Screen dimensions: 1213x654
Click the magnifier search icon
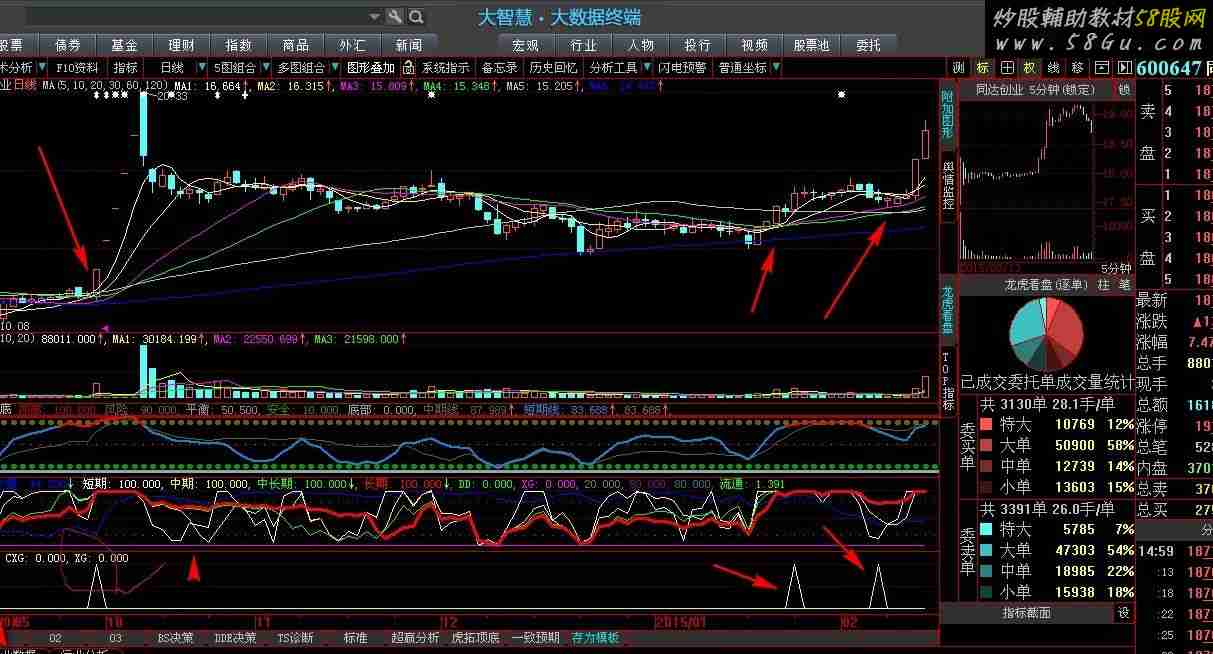point(416,17)
